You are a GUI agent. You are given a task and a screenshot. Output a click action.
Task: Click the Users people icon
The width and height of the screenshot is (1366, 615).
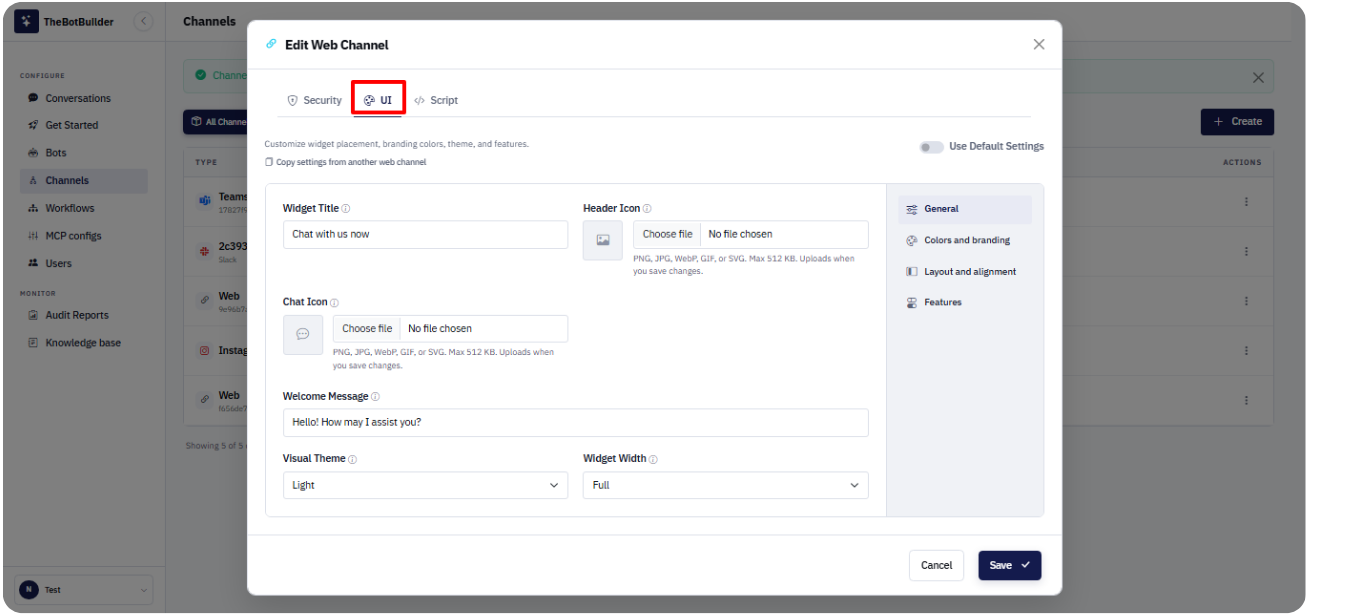point(33,263)
